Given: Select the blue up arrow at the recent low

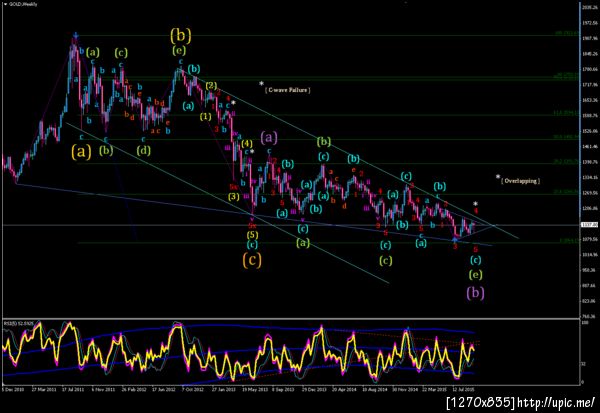Looking at the screenshot, I should [x=455, y=239].
